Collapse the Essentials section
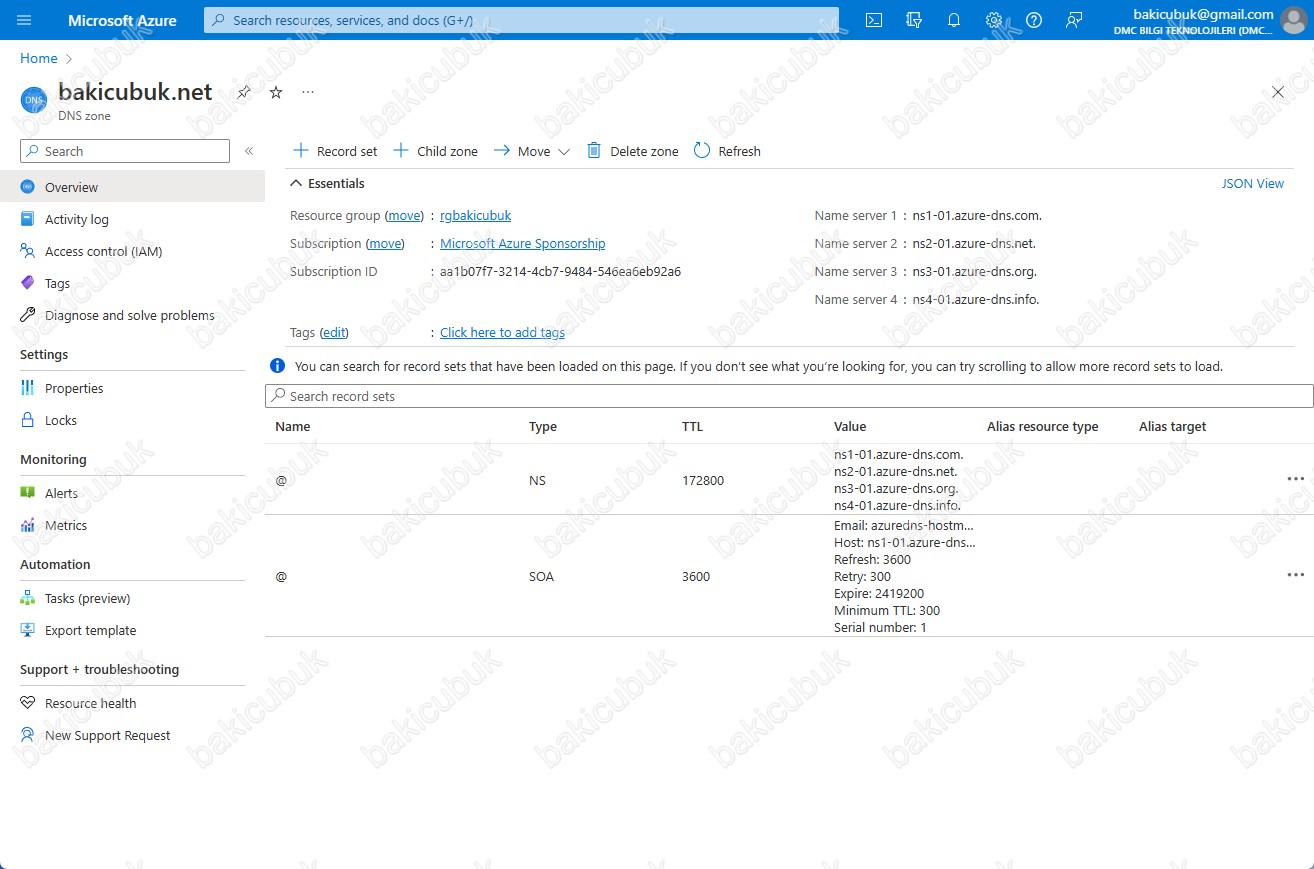The height and width of the screenshot is (869, 1314). tap(327, 183)
